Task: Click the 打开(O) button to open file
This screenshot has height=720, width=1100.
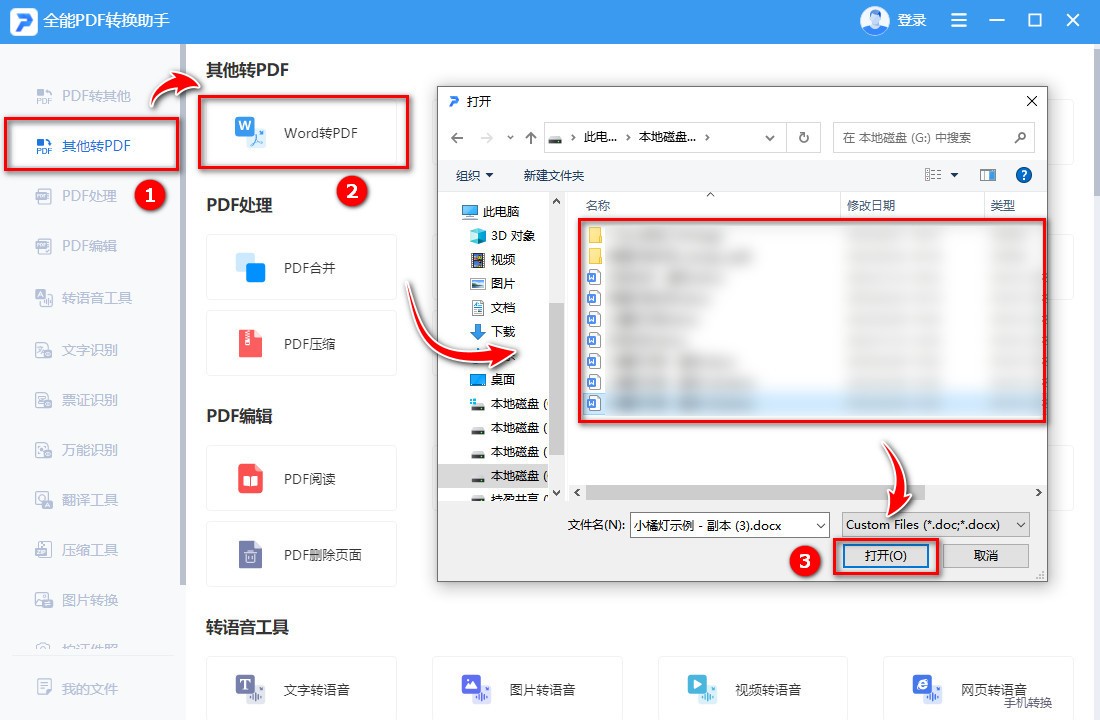Action: (885, 555)
